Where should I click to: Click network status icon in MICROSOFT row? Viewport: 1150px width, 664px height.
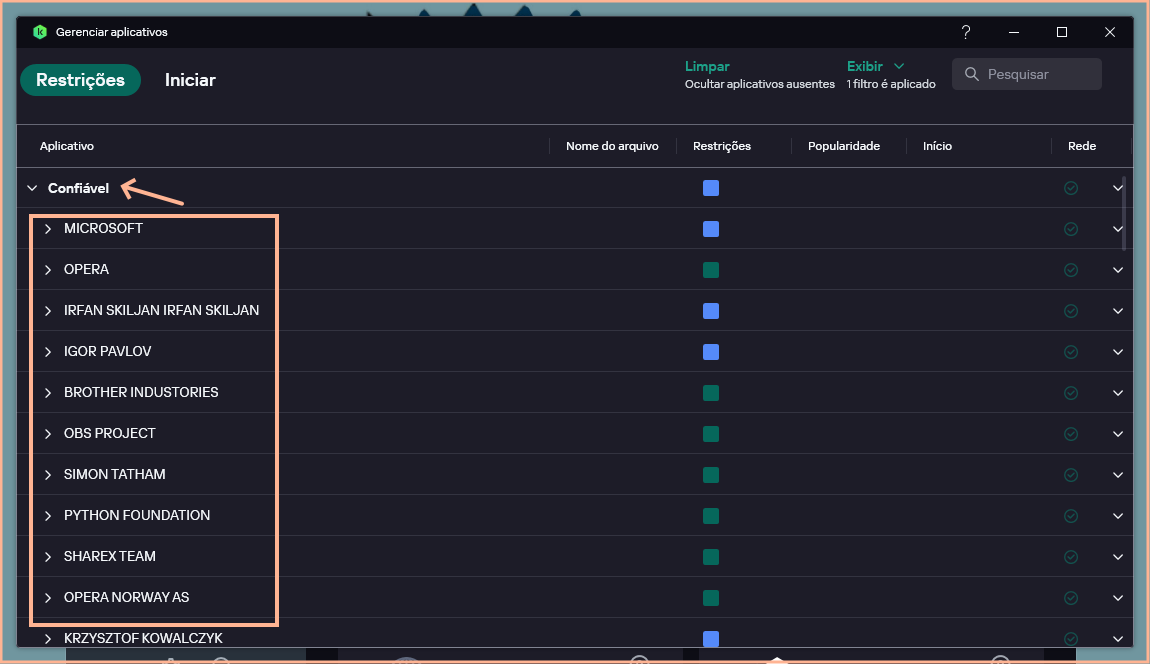point(1071,229)
